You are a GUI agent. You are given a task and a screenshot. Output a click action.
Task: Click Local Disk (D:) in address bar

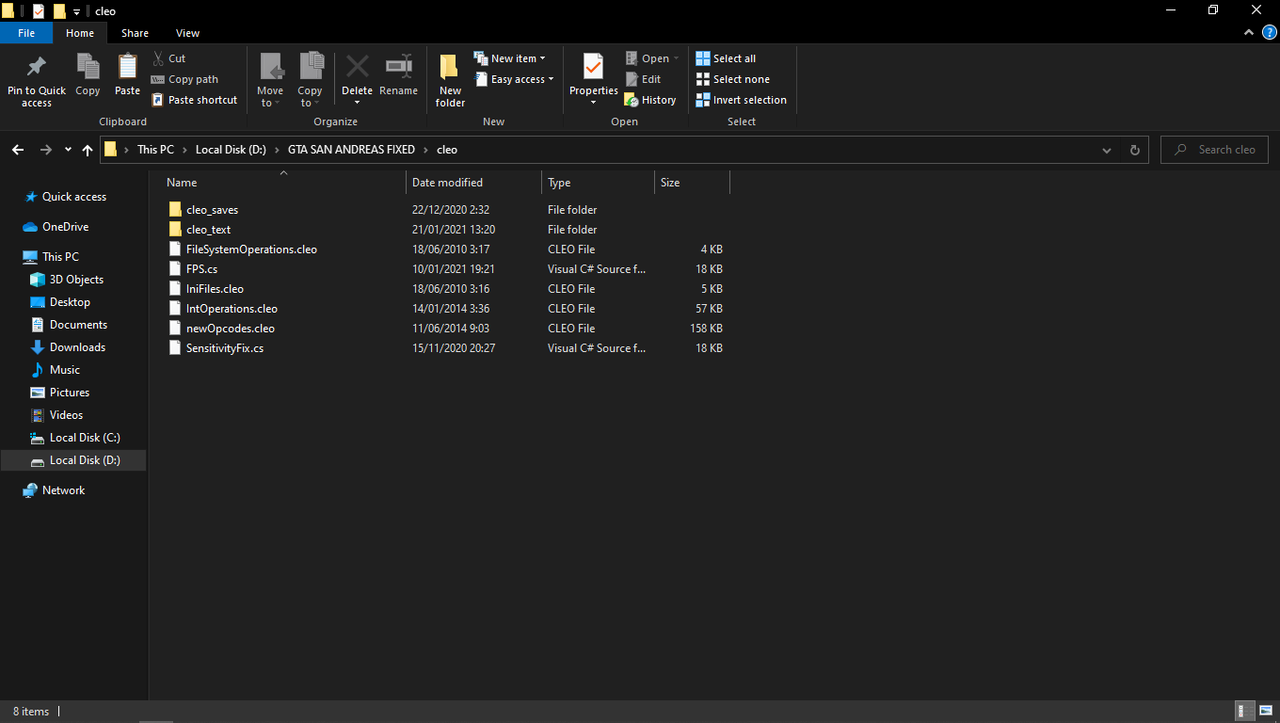coord(231,150)
